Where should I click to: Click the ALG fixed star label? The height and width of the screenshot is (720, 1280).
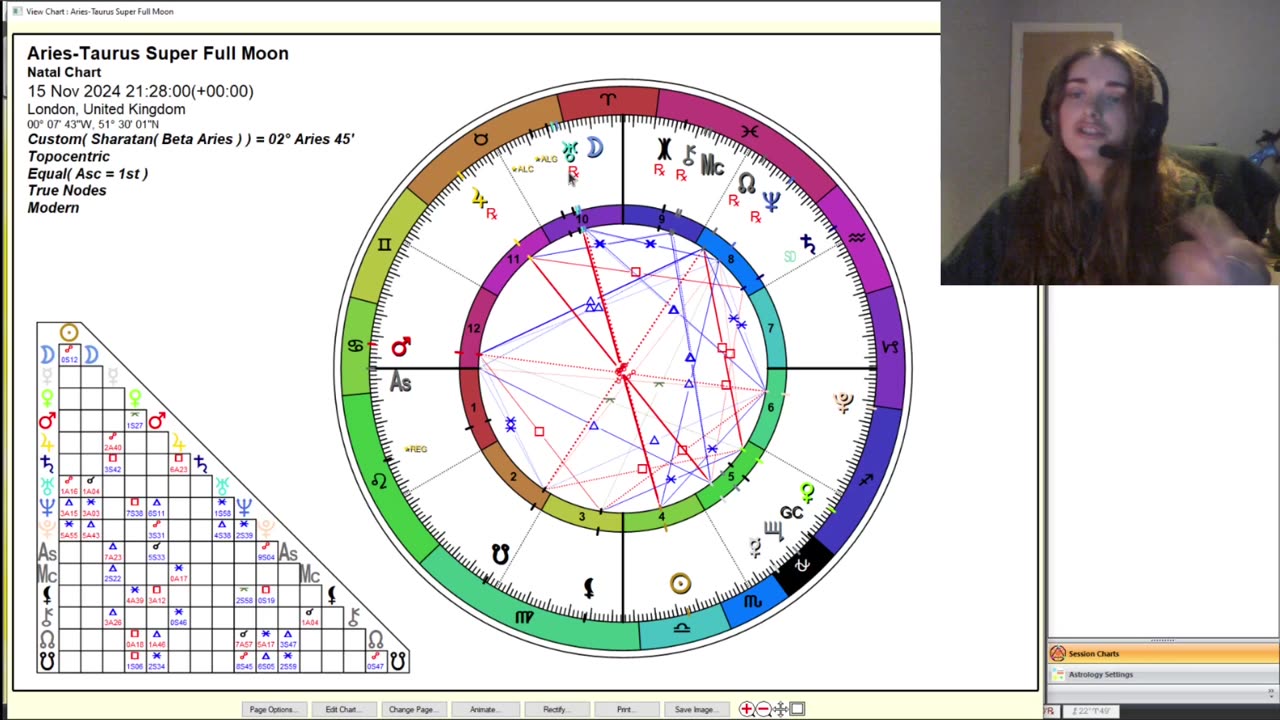tap(546, 159)
